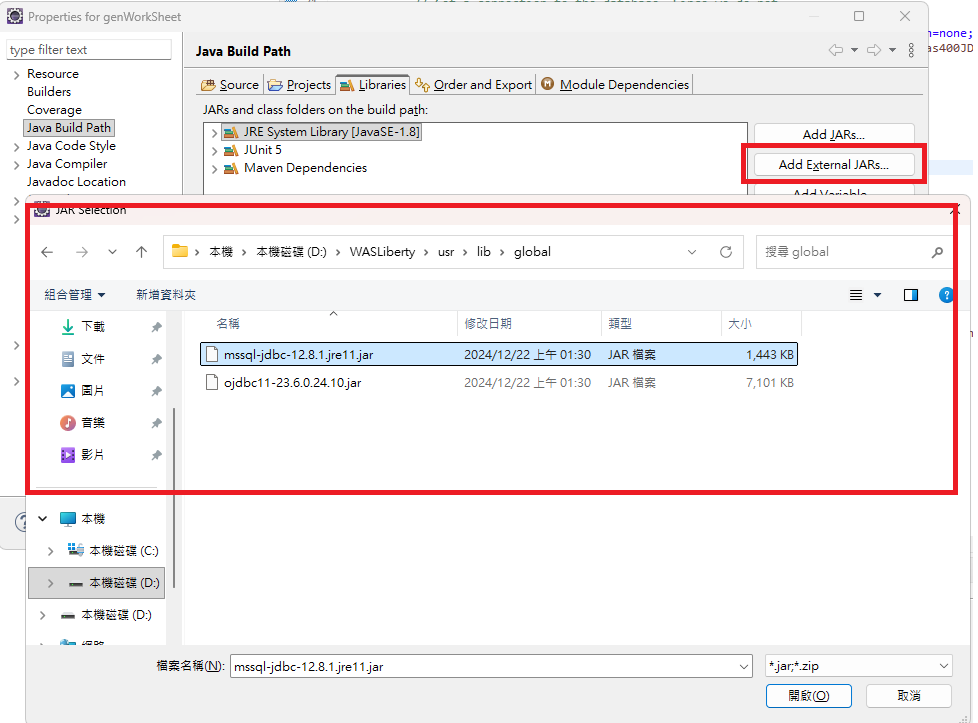
Task: Expand JUnit 5 library node
Action: click(x=214, y=150)
